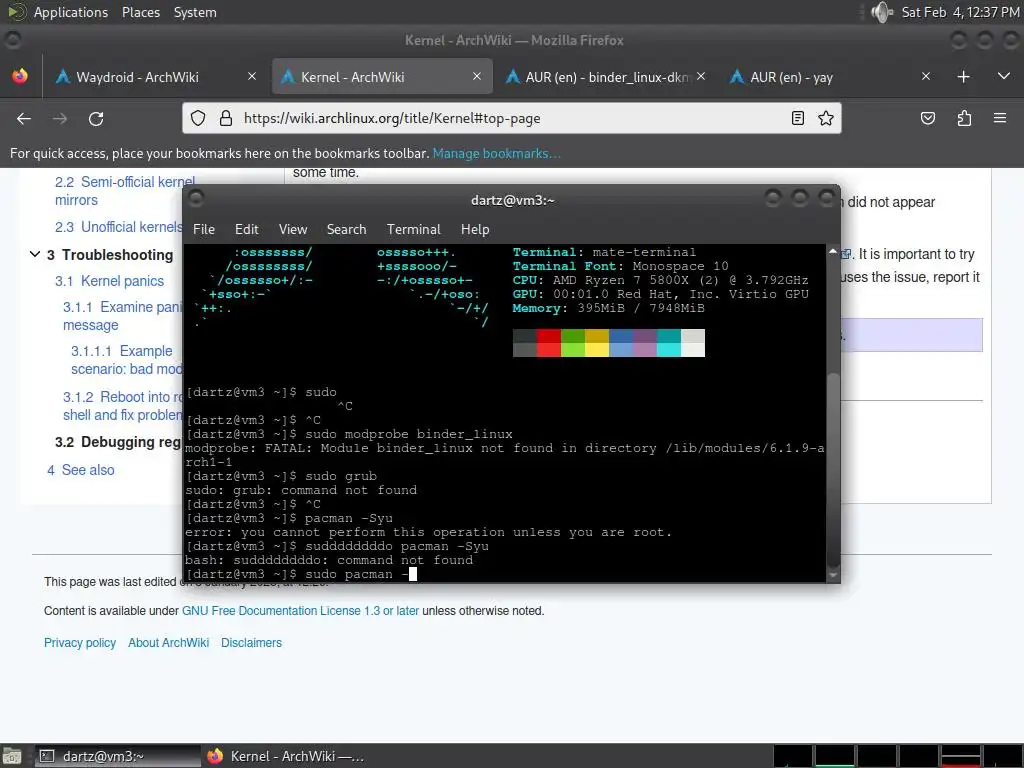Open the Manage bookmarks link
This screenshot has height=768, width=1024.
(x=496, y=153)
